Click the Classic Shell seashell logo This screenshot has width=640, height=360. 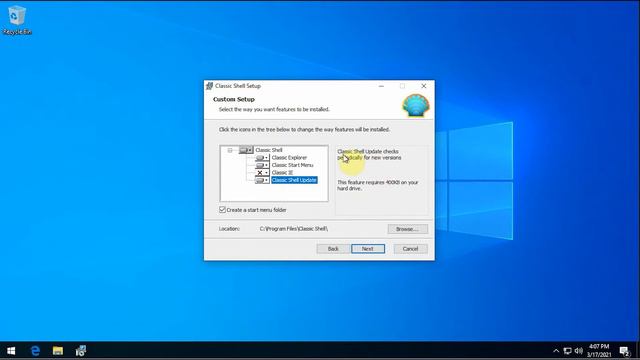pyautogui.click(x=416, y=105)
